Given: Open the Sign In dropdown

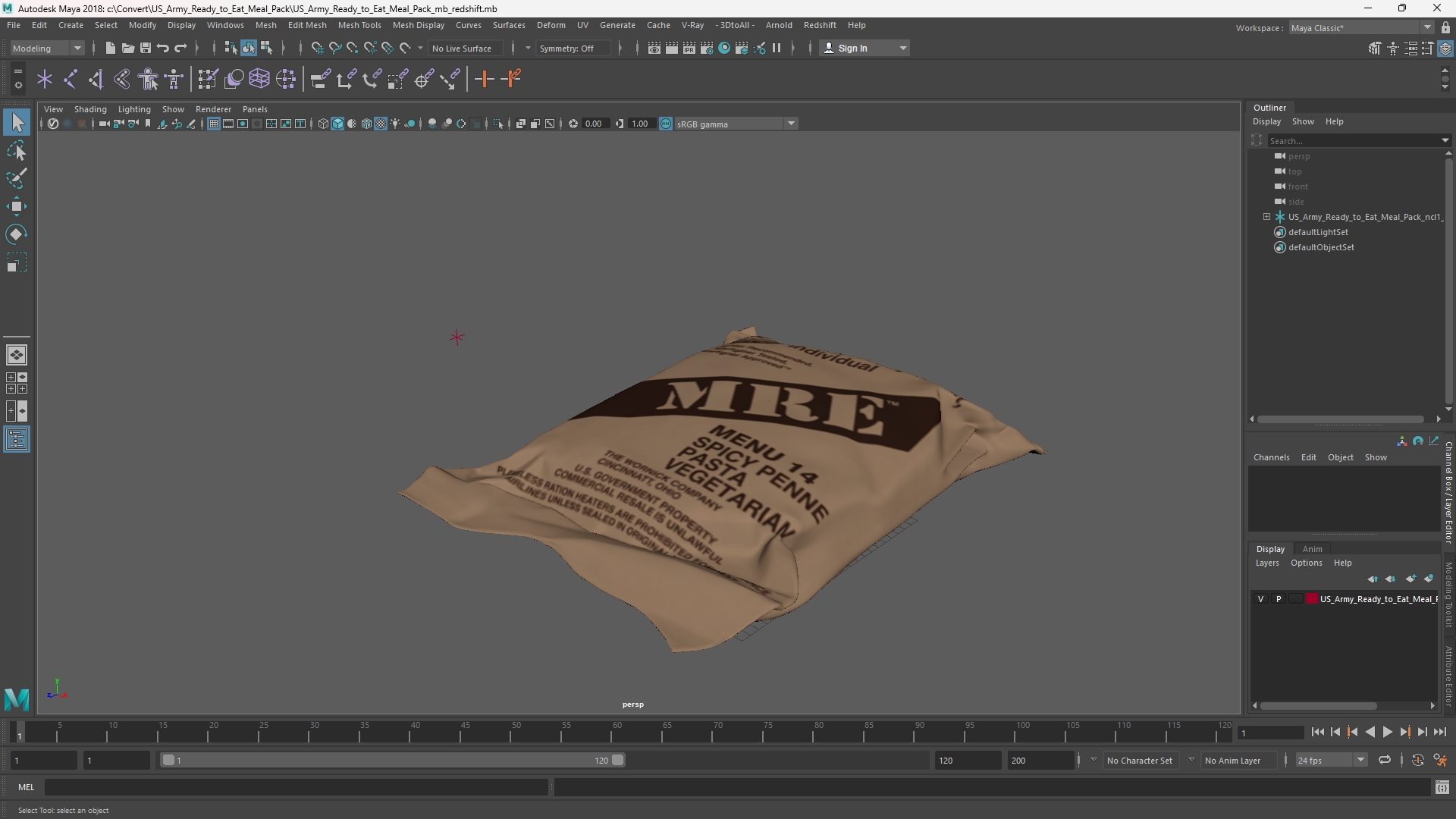Looking at the screenshot, I should [x=864, y=49].
